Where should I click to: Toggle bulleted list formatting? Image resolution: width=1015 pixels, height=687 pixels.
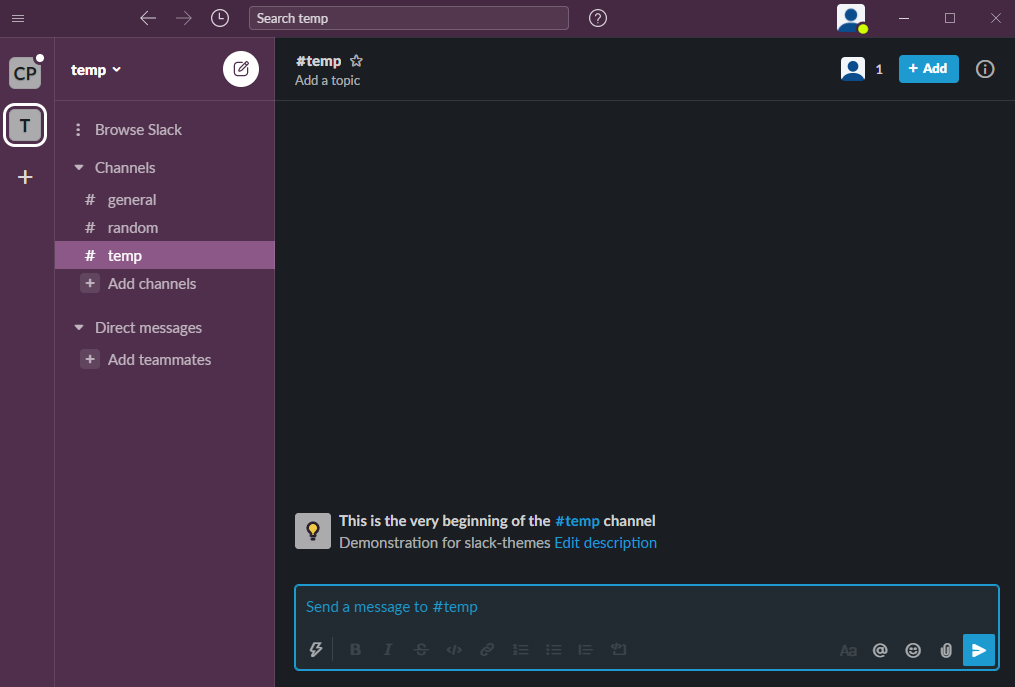pyautogui.click(x=553, y=649)
